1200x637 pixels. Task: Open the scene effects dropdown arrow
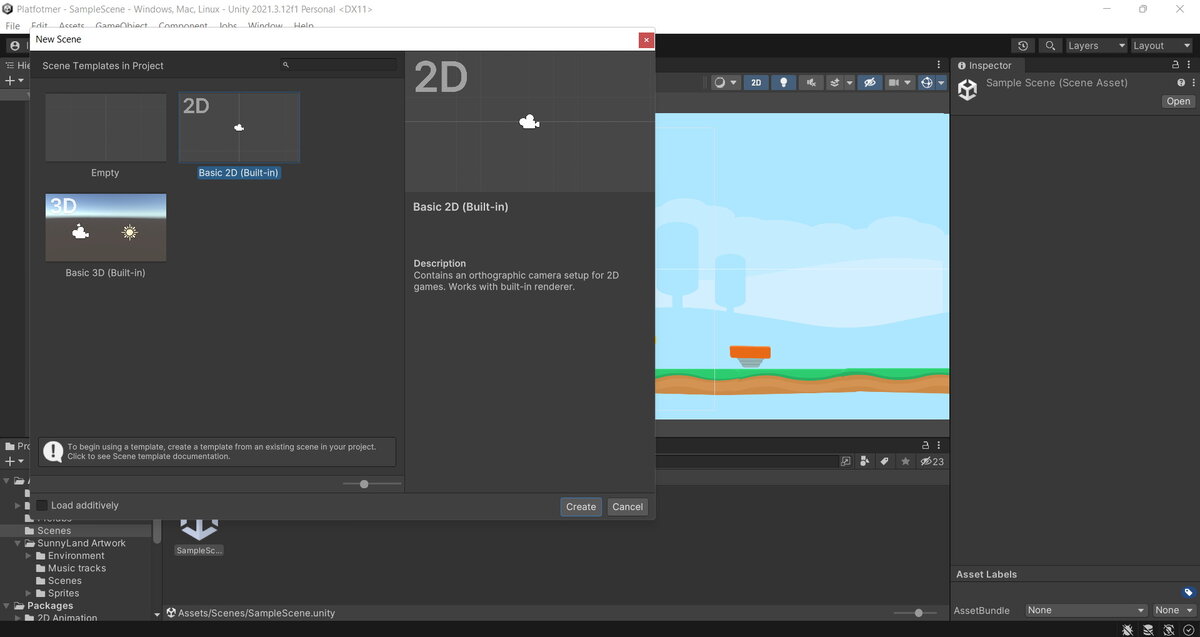[x=849, y=83]
